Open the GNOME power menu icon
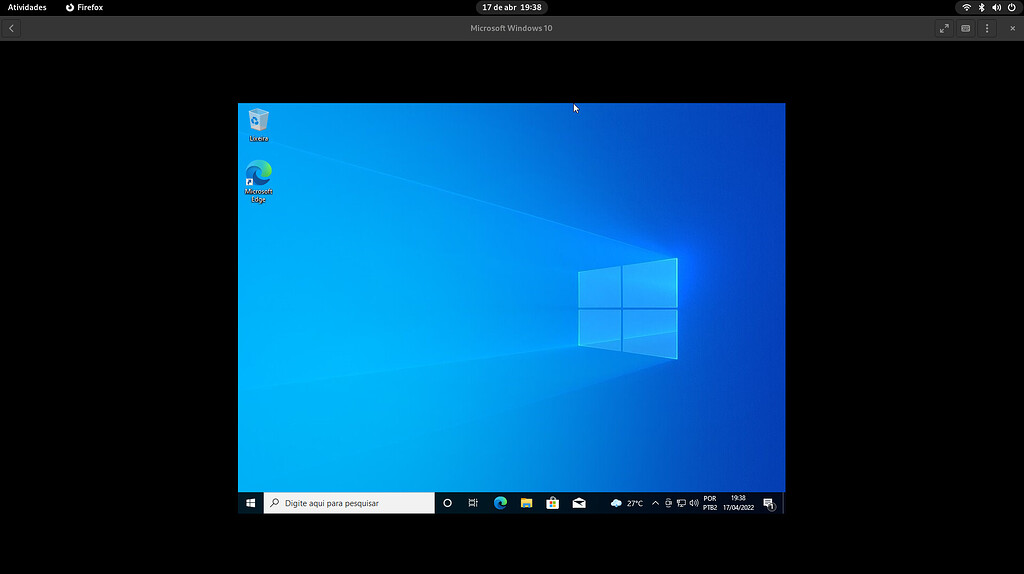Image resolution: width=1024 pixels, height=574 pixels. [x=1012, y=7]
